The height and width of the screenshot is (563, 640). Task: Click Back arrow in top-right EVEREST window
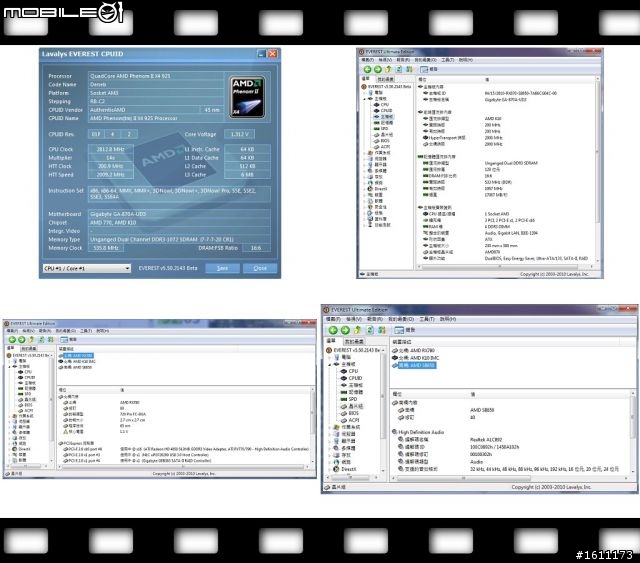point(367,69)
